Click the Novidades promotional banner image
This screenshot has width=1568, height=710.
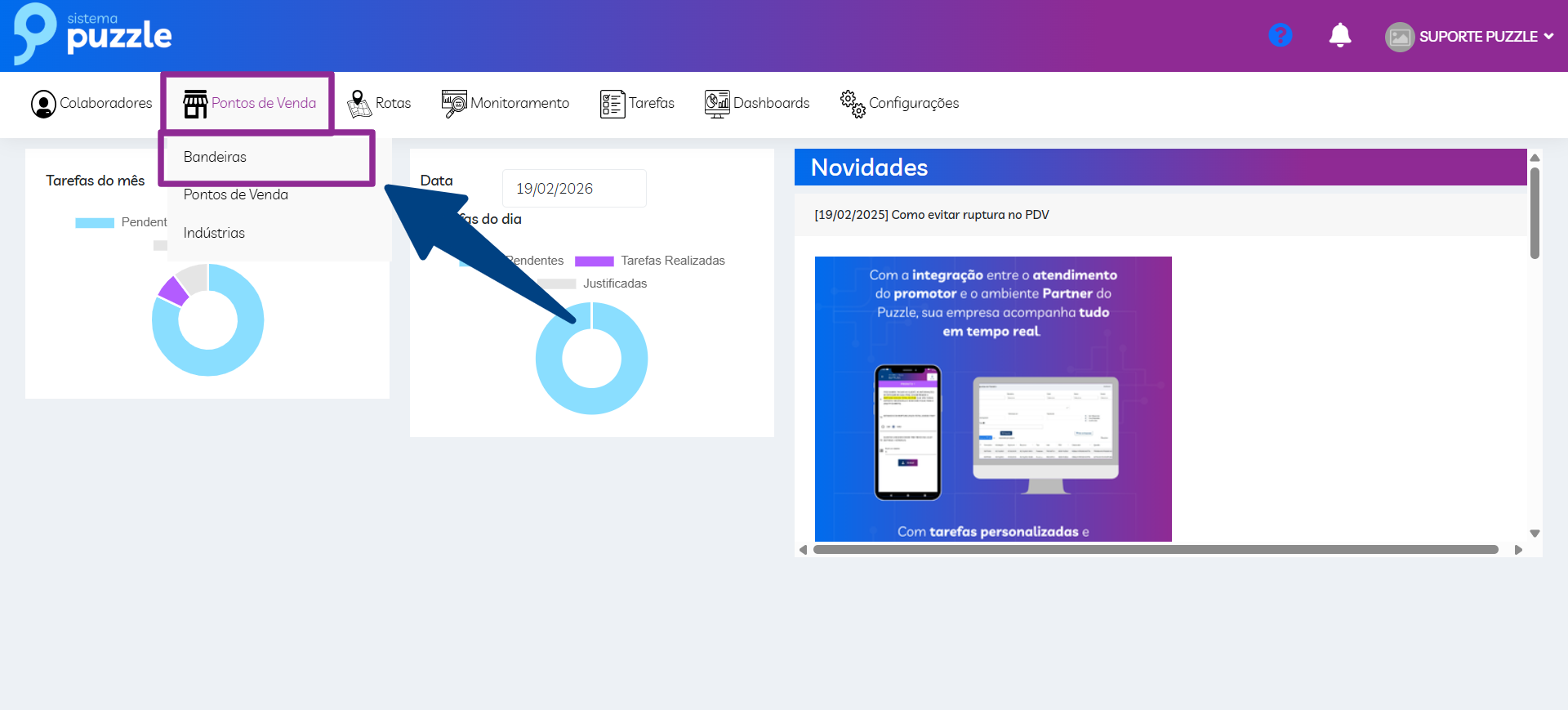click(992, 399)
